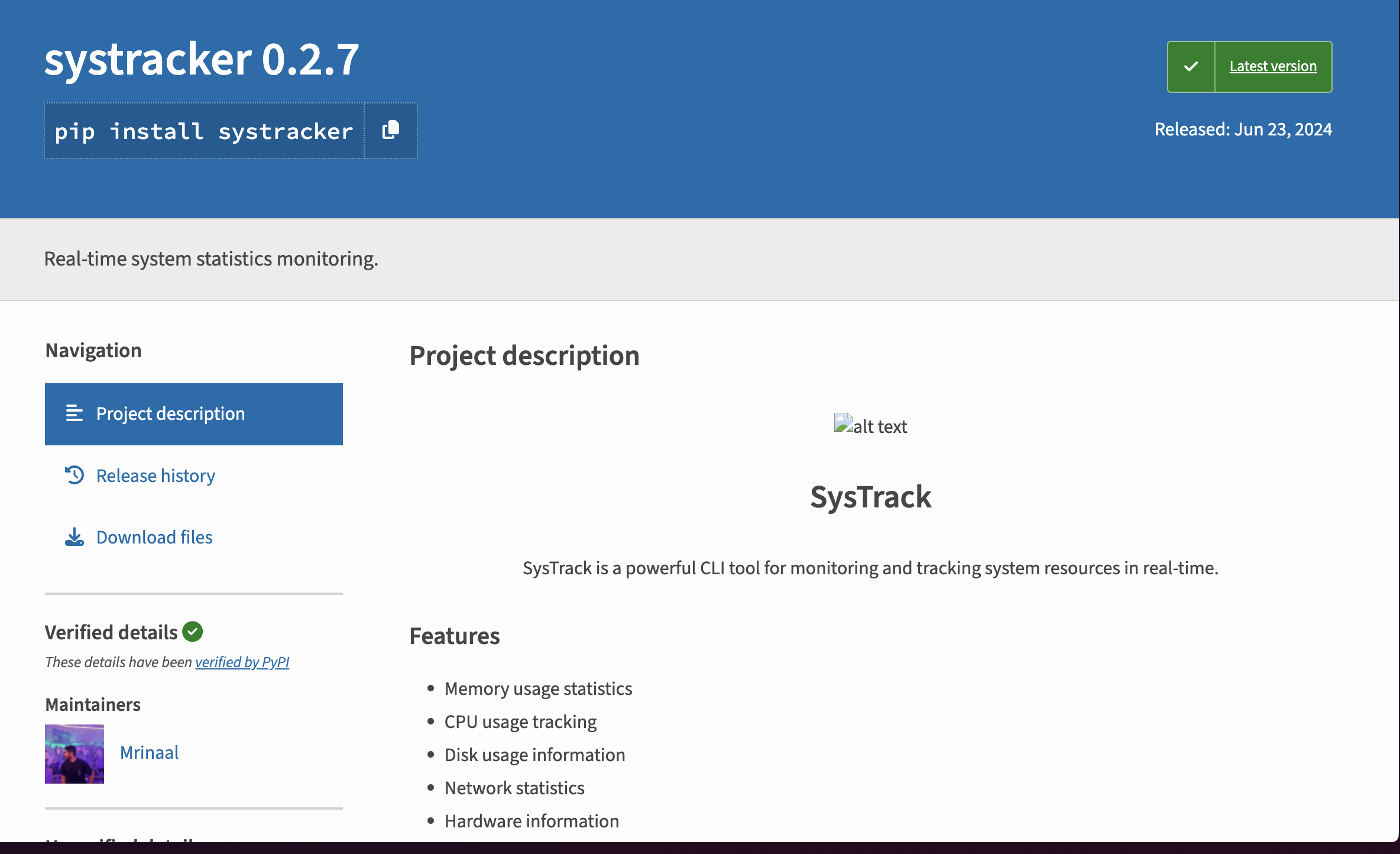Copy pip install command to clipboard
This screenshot has width=1400, height=854.
point(391,131)
